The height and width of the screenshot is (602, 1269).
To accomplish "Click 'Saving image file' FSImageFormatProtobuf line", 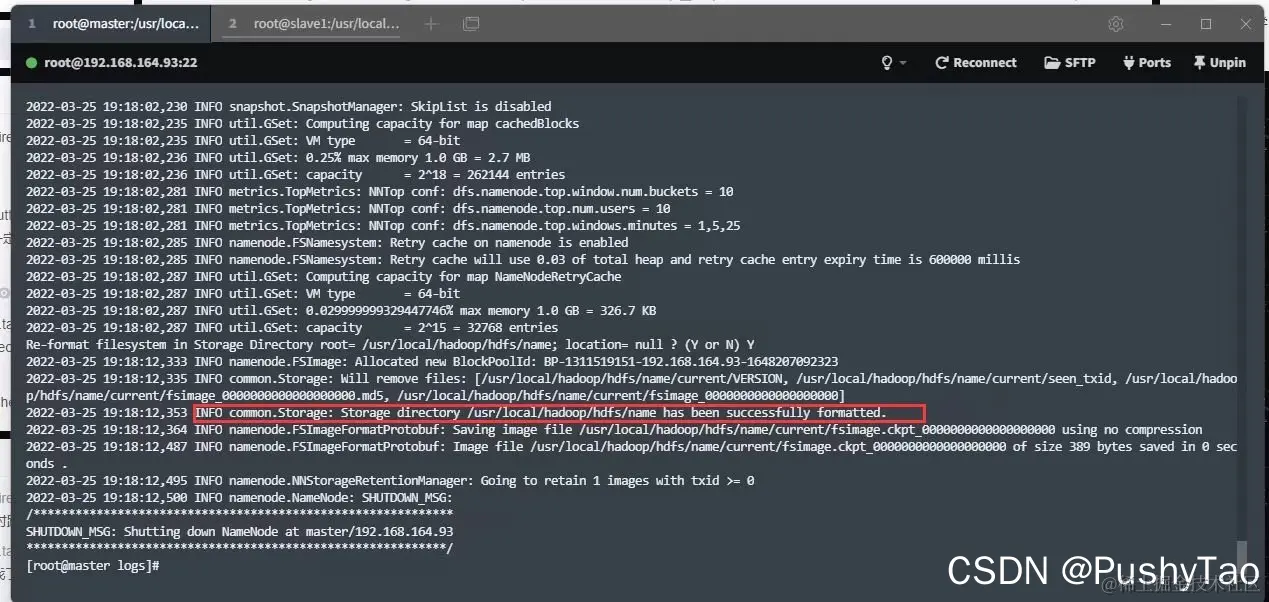I will click(x=614, y=429).
